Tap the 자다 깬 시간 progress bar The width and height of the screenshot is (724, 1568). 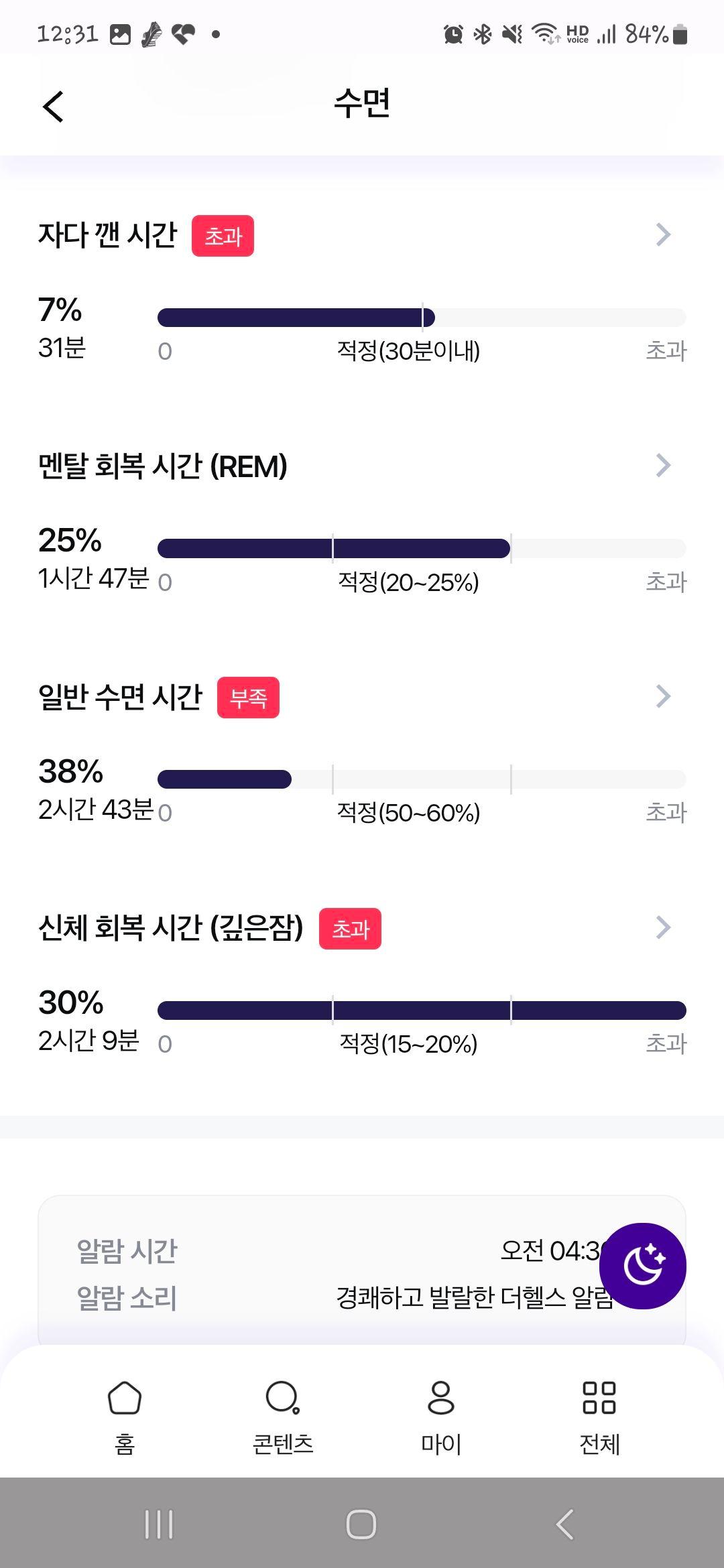pyautogui.click(x=422, y=318)
